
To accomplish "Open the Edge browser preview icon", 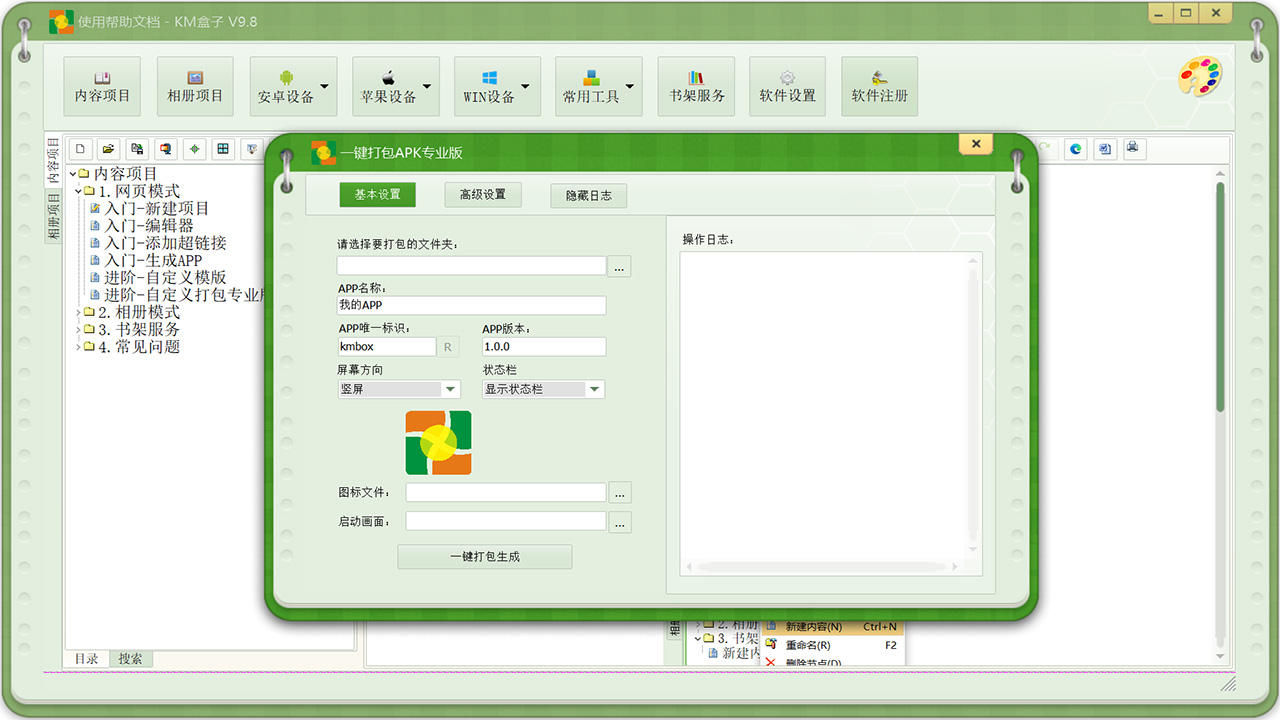I will coord(1075,148).
